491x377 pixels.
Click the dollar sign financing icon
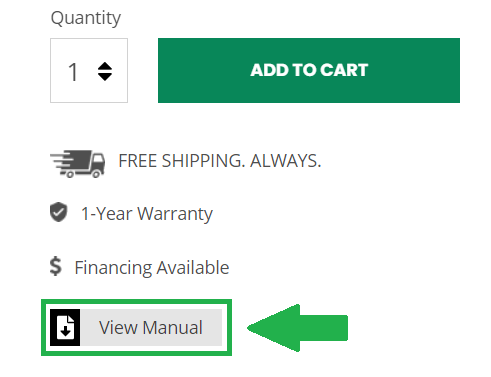coord(56,266)
